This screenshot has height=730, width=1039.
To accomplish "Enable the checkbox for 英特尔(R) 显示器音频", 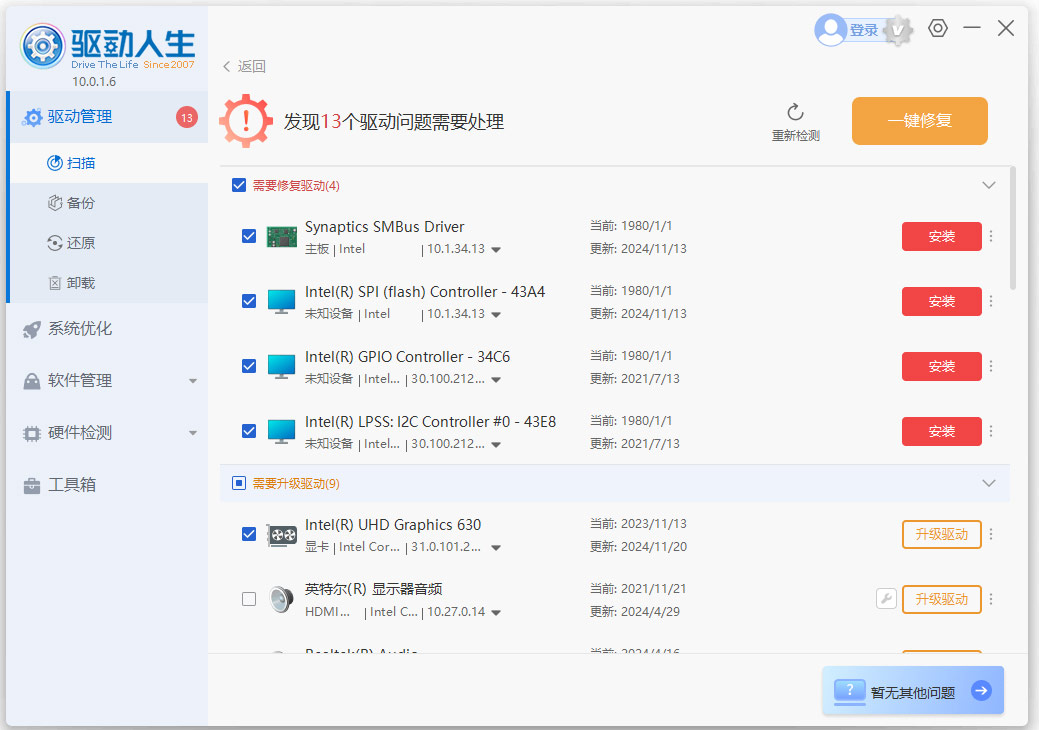I will click(x=248, y=598).
